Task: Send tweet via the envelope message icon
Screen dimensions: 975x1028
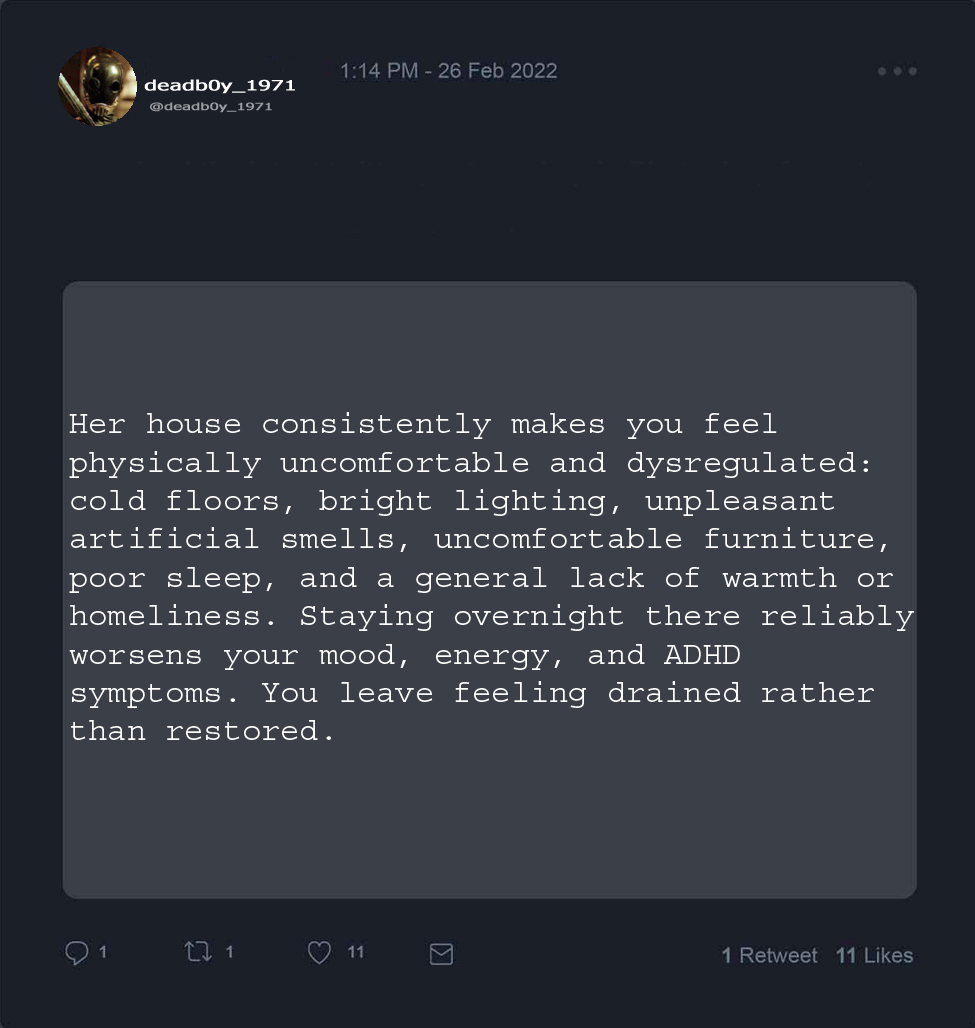Action: click(x=441, y=954)
